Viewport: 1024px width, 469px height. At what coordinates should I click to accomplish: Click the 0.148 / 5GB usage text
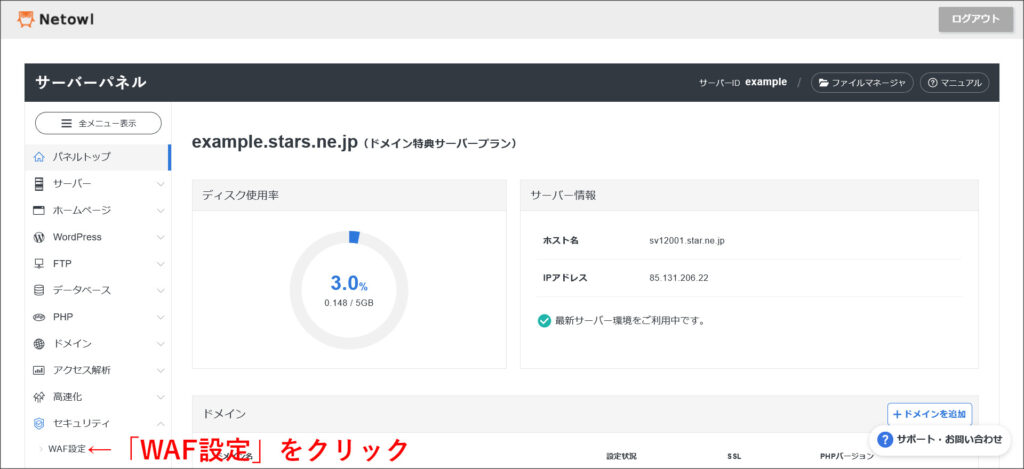click(349, 303)
